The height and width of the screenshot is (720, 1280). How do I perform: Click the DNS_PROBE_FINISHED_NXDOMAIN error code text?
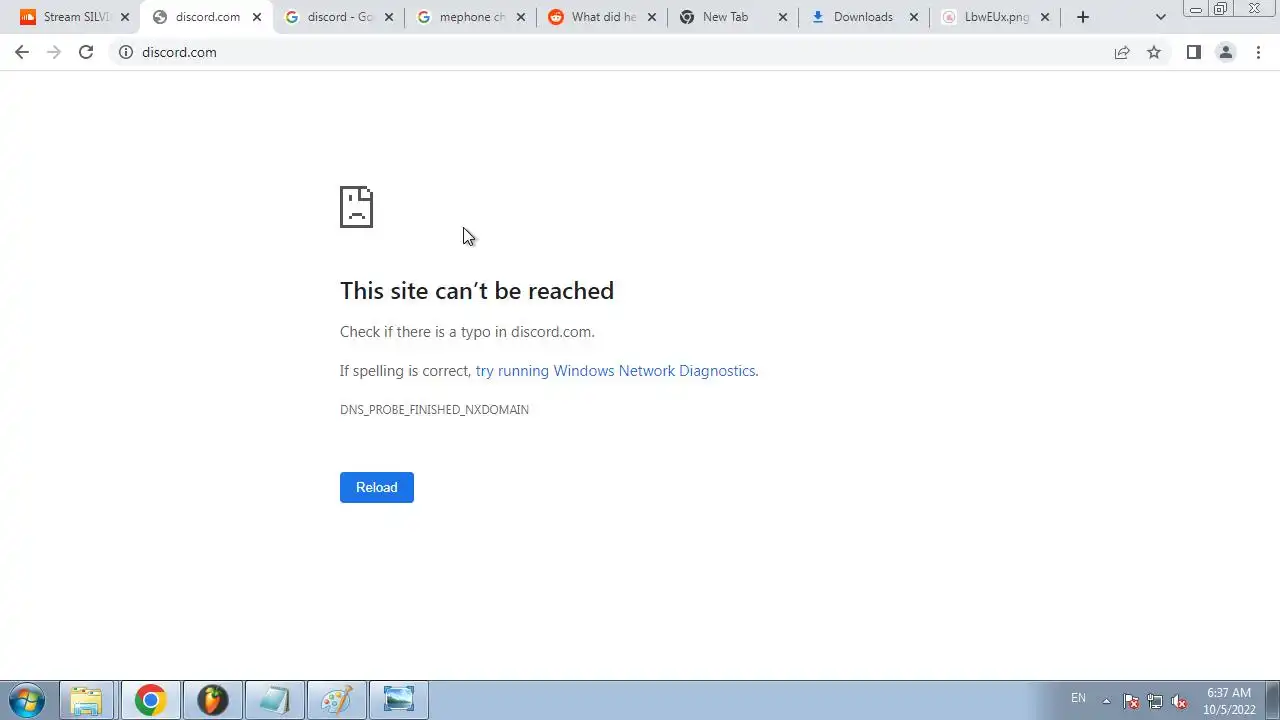point(434,410)
